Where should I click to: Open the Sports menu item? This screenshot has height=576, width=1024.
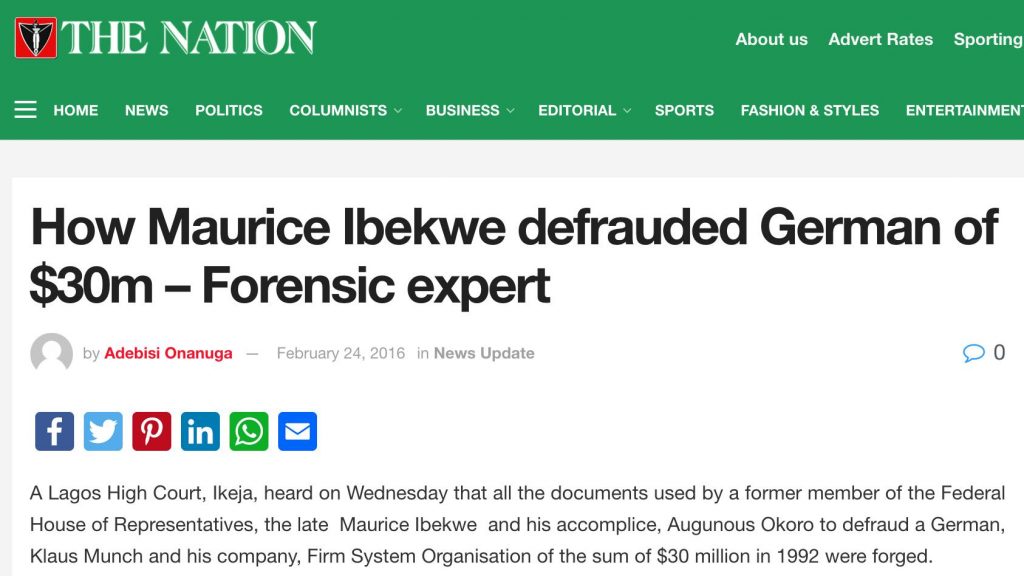(684, 110)
